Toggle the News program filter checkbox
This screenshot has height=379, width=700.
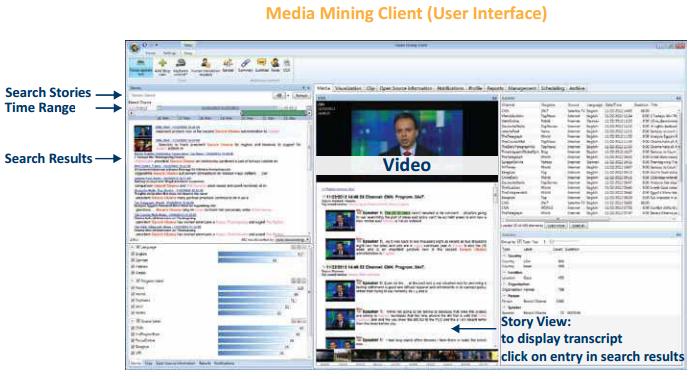(133, 288)
